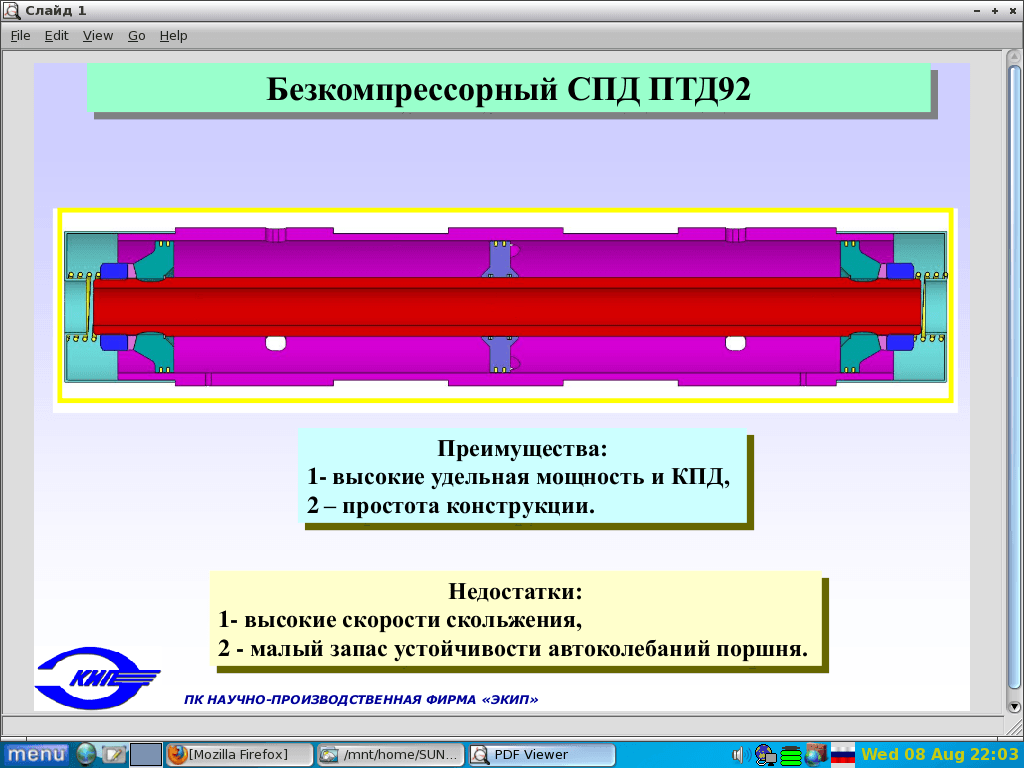Click the heading Преимущества:
The image size is (1024, 768).
click(x=522, y=449)
